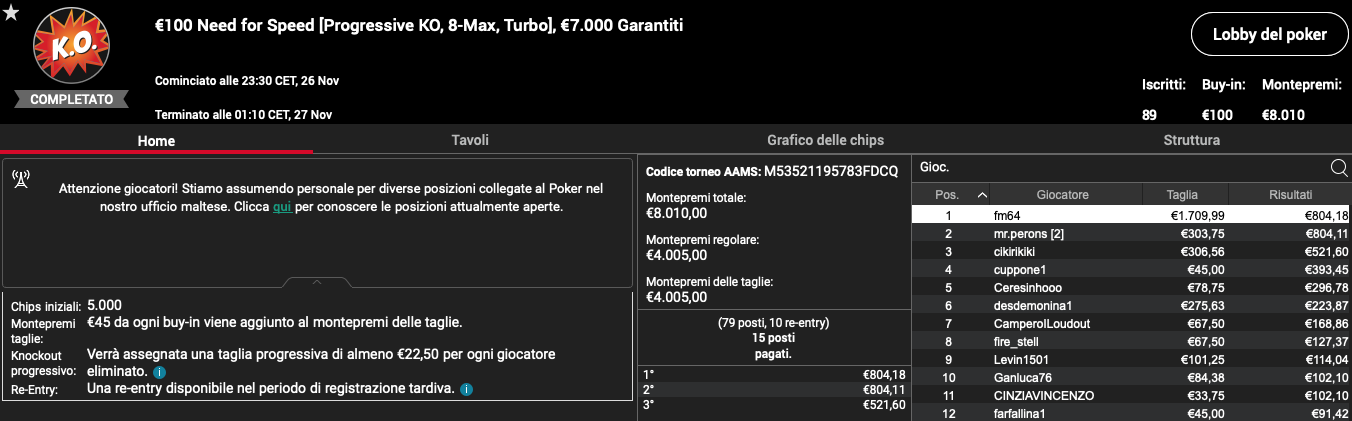
Task: Sort players by Pos. column arrow
Action: pos(982,195)
